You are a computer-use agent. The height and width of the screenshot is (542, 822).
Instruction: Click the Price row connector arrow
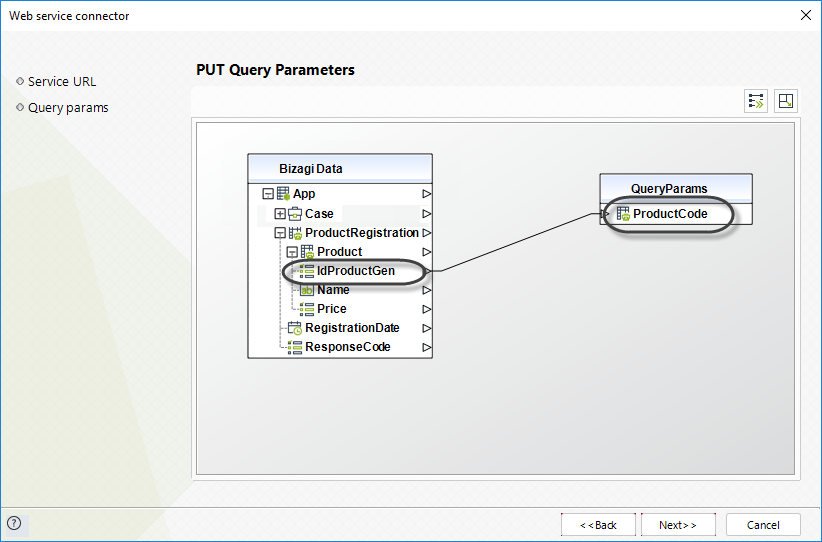coord(427,309)
